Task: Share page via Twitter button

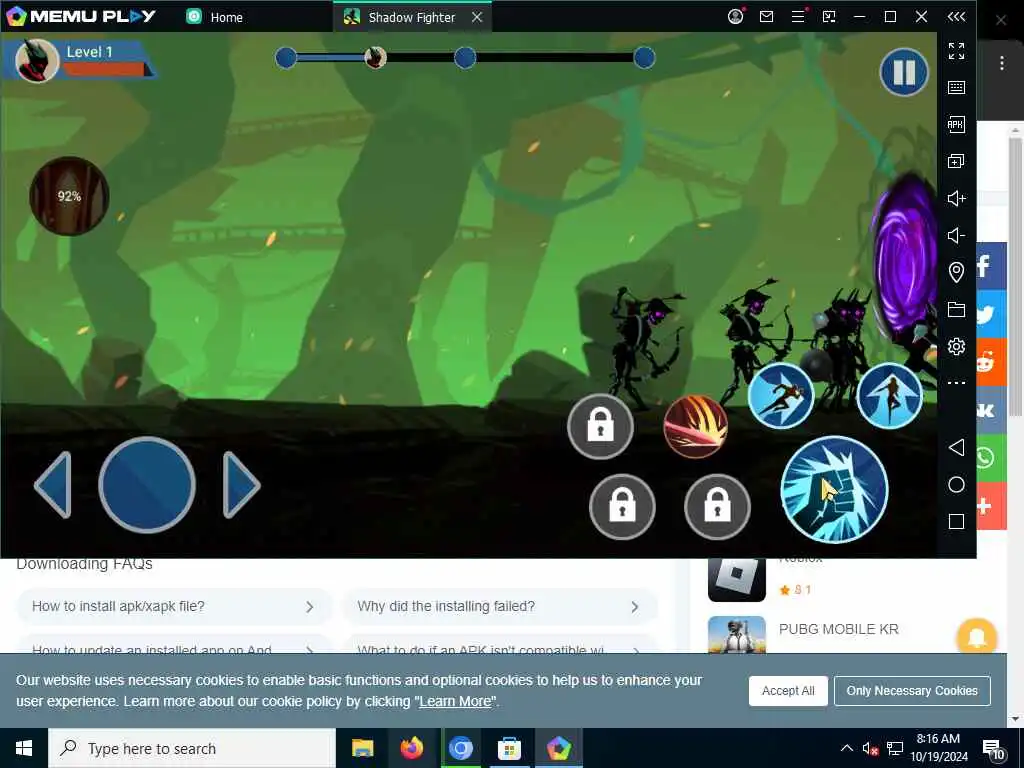Action: 991,314
